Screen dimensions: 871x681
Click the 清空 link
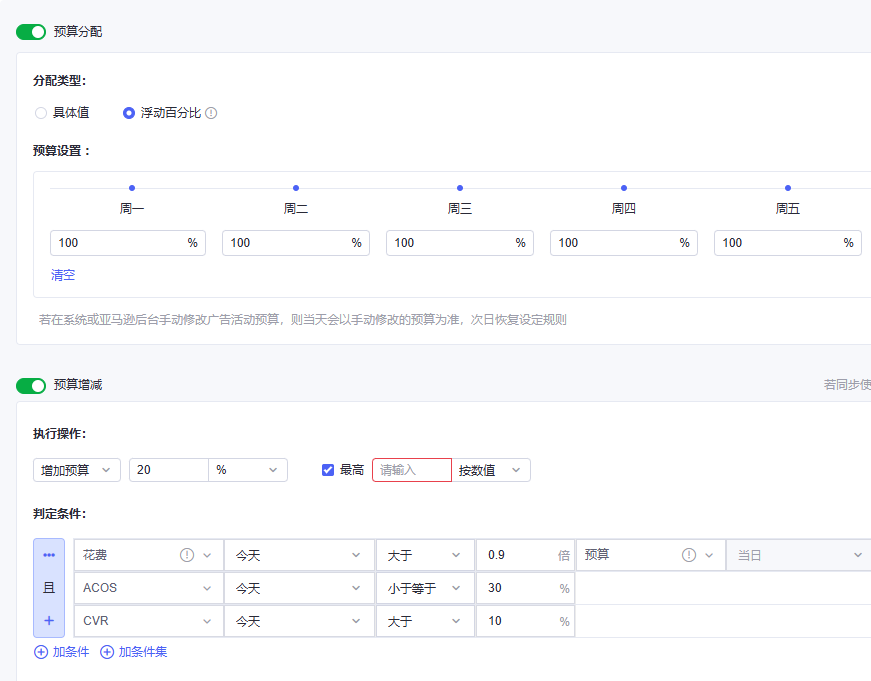(63, 275)
